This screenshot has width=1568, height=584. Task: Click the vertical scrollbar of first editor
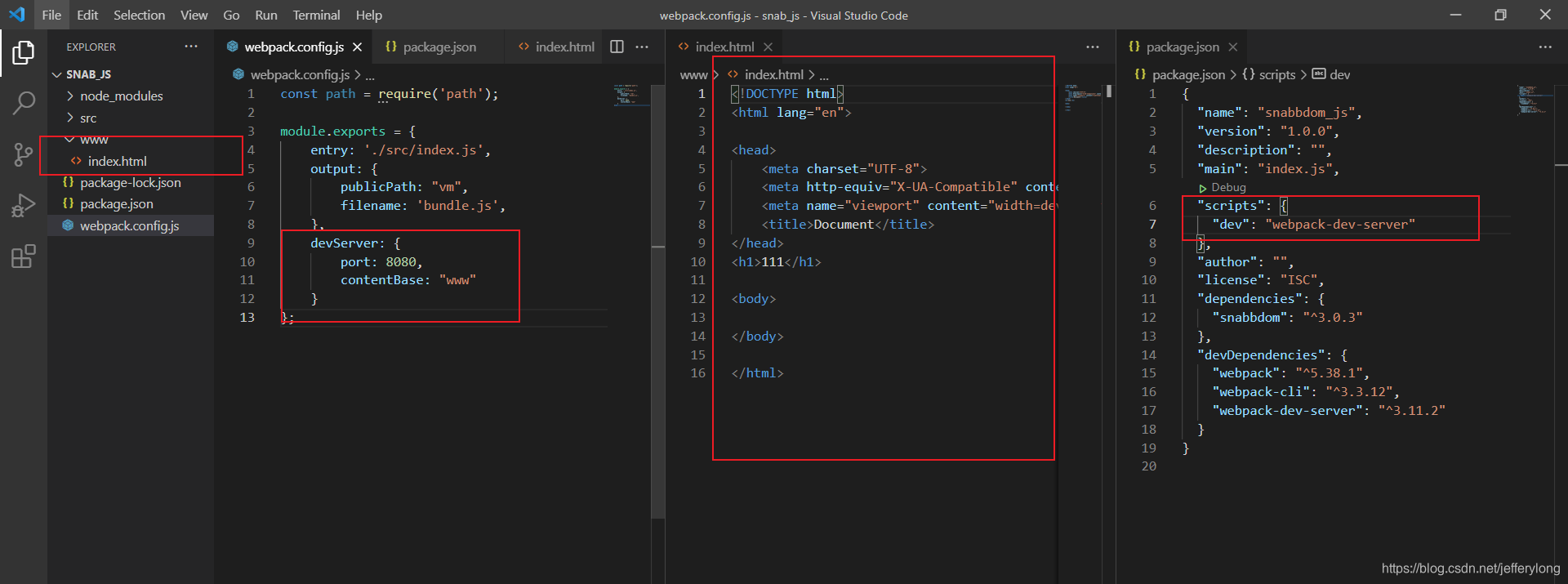pyautogui.click(x=658, y=302)
